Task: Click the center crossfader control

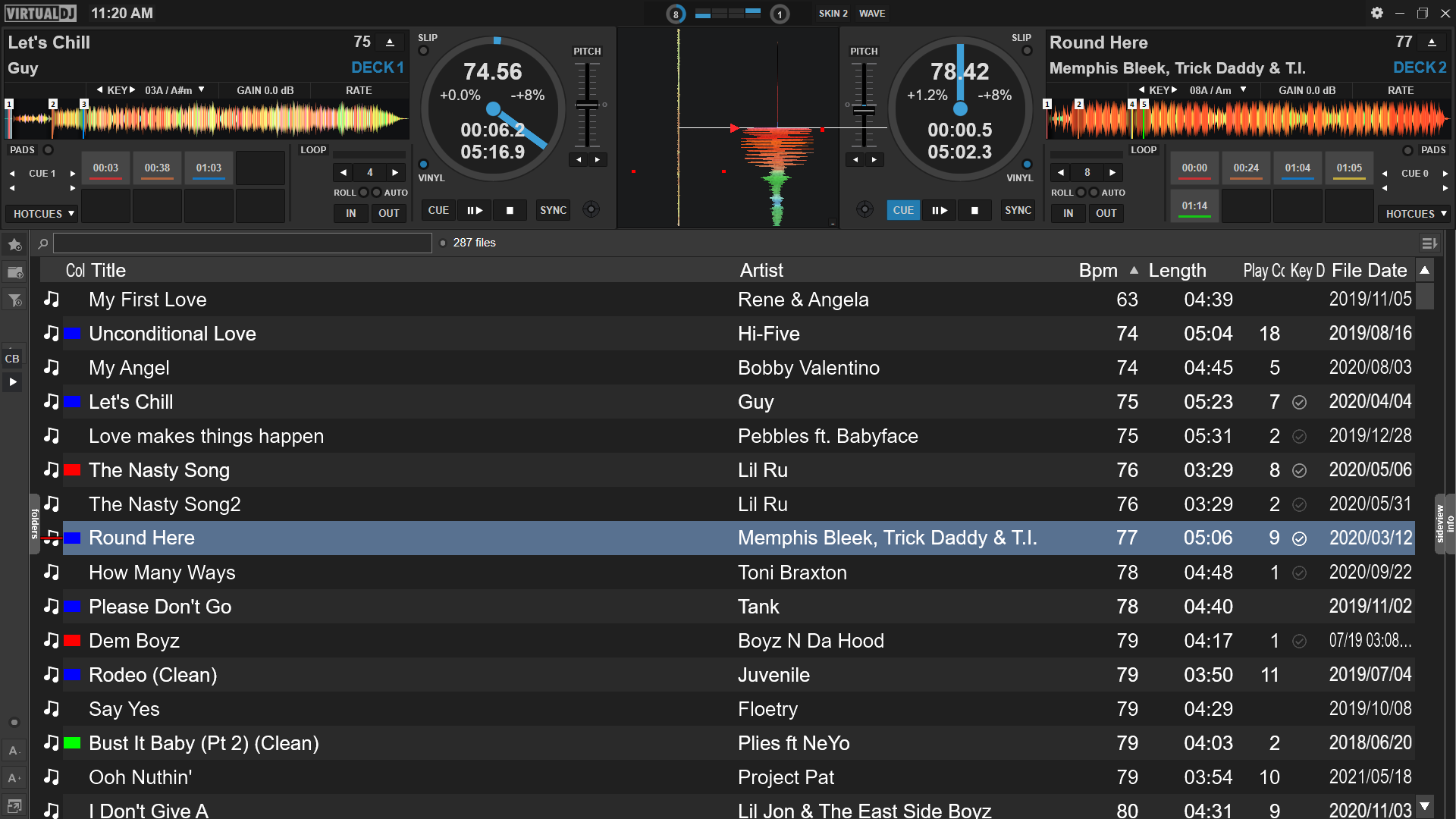Action: click(728, 14)
